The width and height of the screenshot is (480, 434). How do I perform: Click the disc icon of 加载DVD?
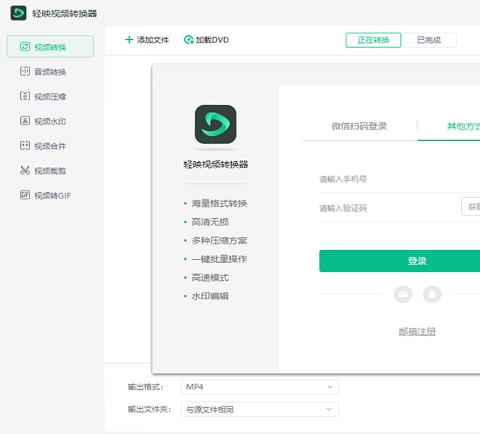point(189,40)
